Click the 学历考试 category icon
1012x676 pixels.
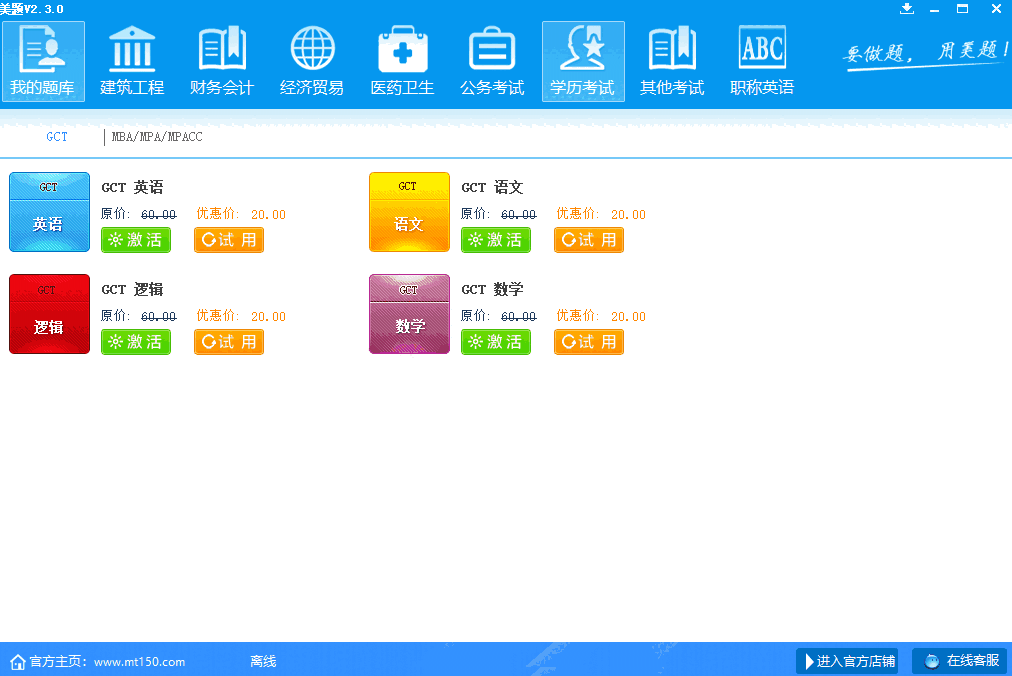[583, 61]
